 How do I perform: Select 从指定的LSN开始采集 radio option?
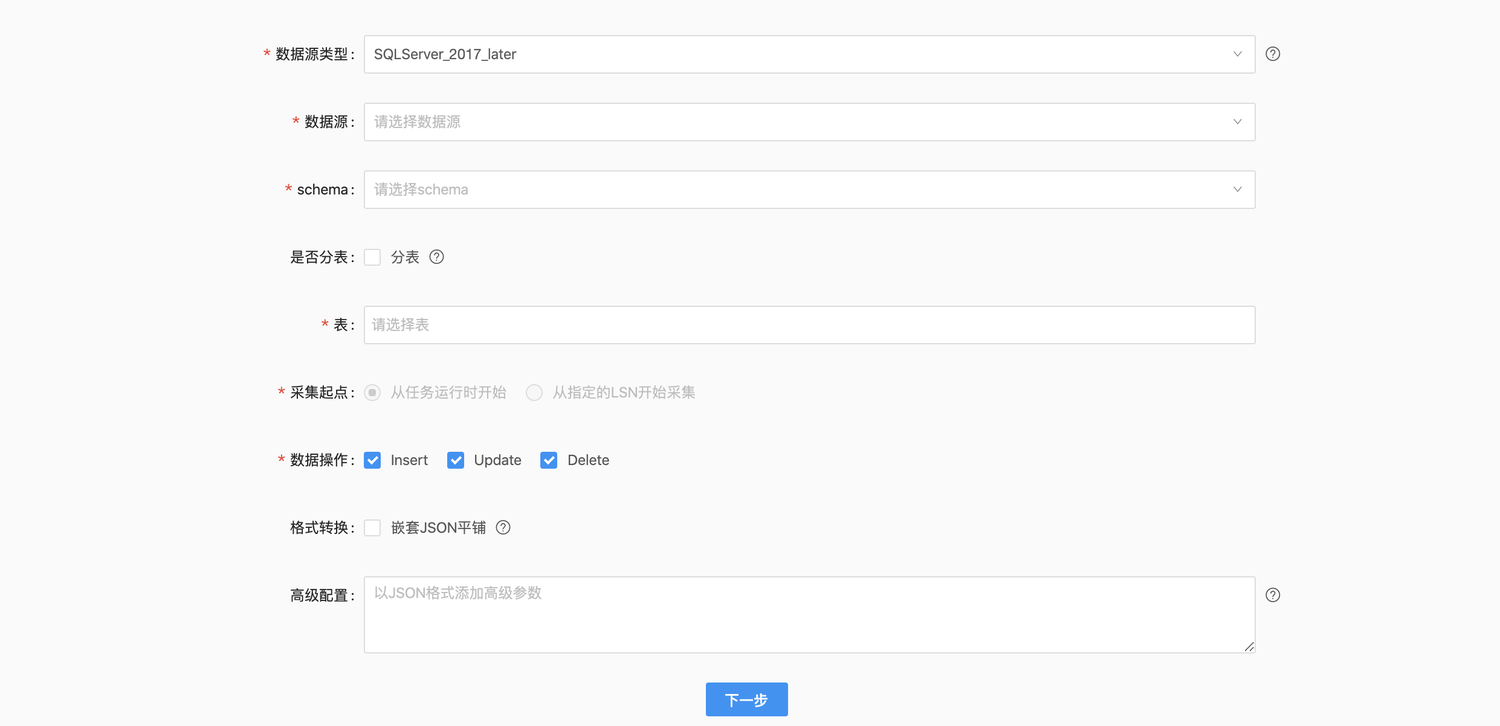click(x=535, y=393)
